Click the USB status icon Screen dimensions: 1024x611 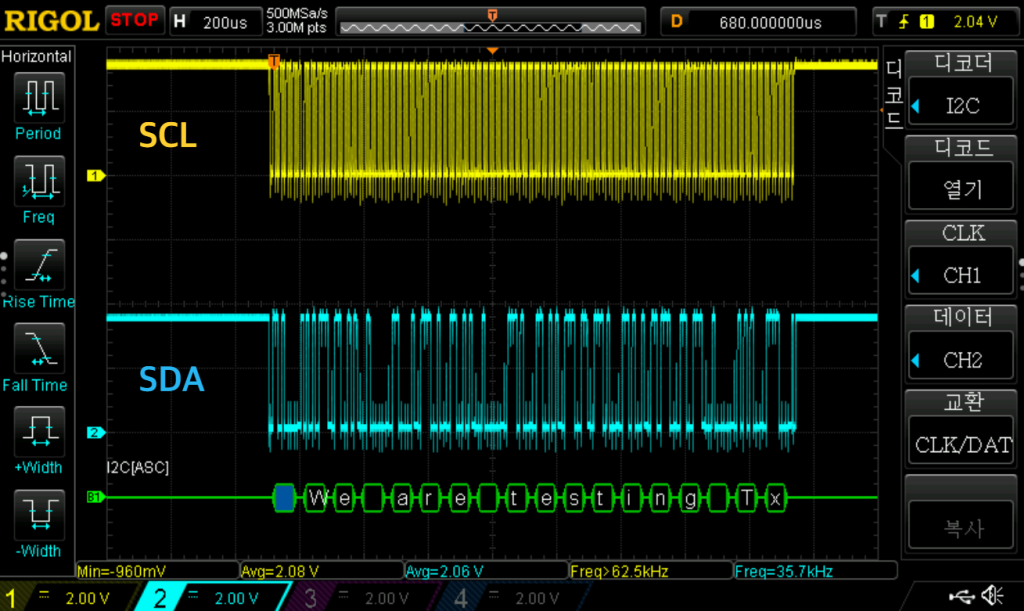point(961,596)
